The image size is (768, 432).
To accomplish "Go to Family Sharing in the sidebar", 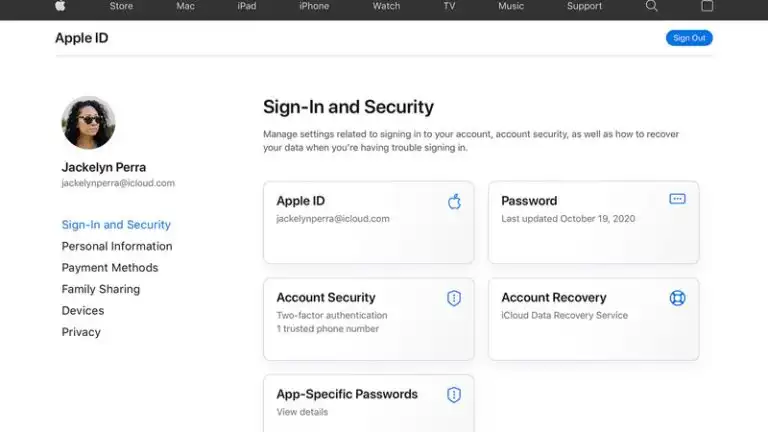I will tap(101, 289).
